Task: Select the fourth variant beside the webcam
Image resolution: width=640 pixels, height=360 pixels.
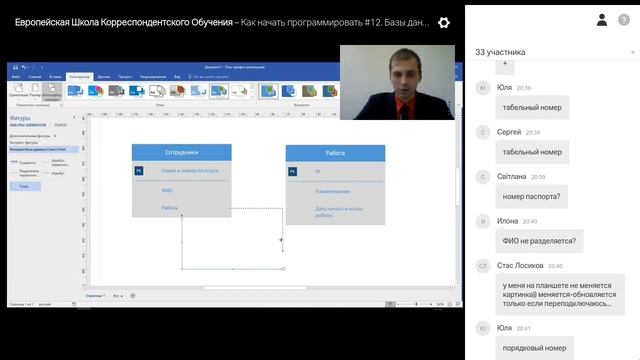Action: pos(330,91)
